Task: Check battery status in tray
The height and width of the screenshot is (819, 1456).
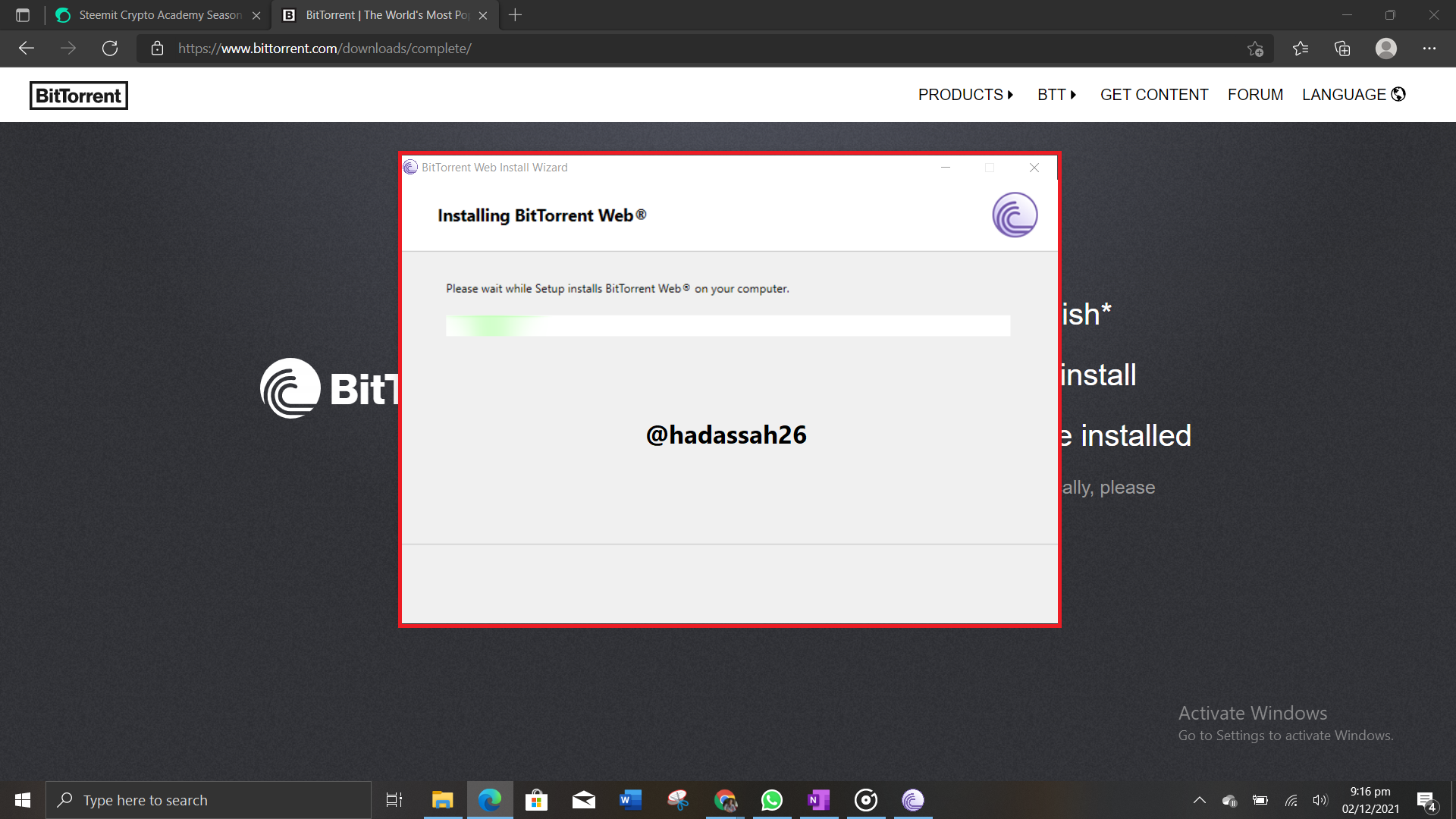Action: point(1260,800)
